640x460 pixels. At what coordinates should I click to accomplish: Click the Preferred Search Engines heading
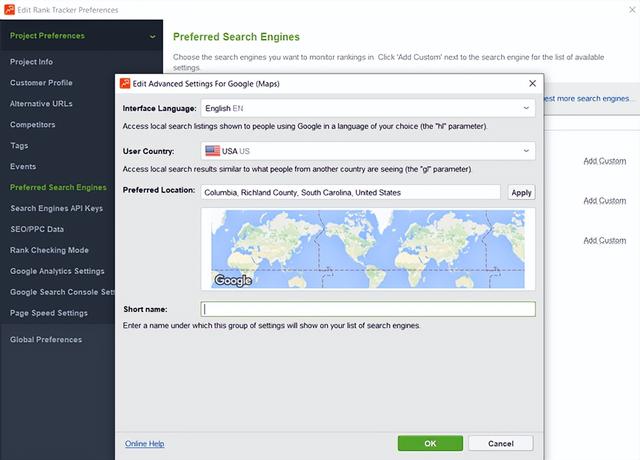[236, 37]
